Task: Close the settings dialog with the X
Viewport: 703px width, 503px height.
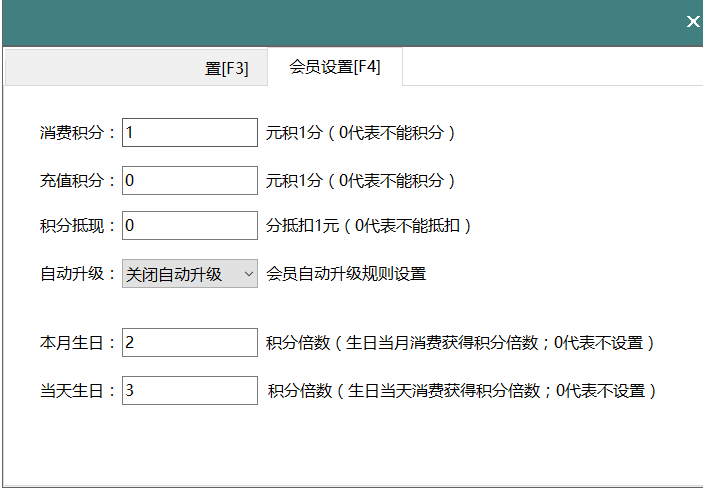Action: pos(692,21)
